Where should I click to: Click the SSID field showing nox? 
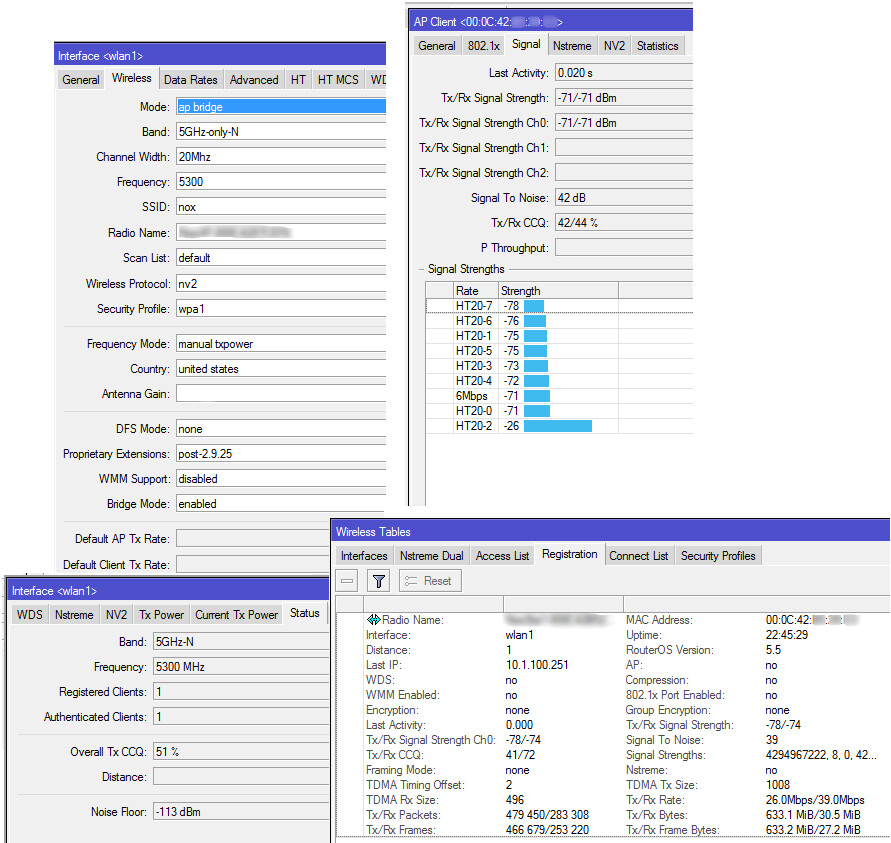click(281, 207)
